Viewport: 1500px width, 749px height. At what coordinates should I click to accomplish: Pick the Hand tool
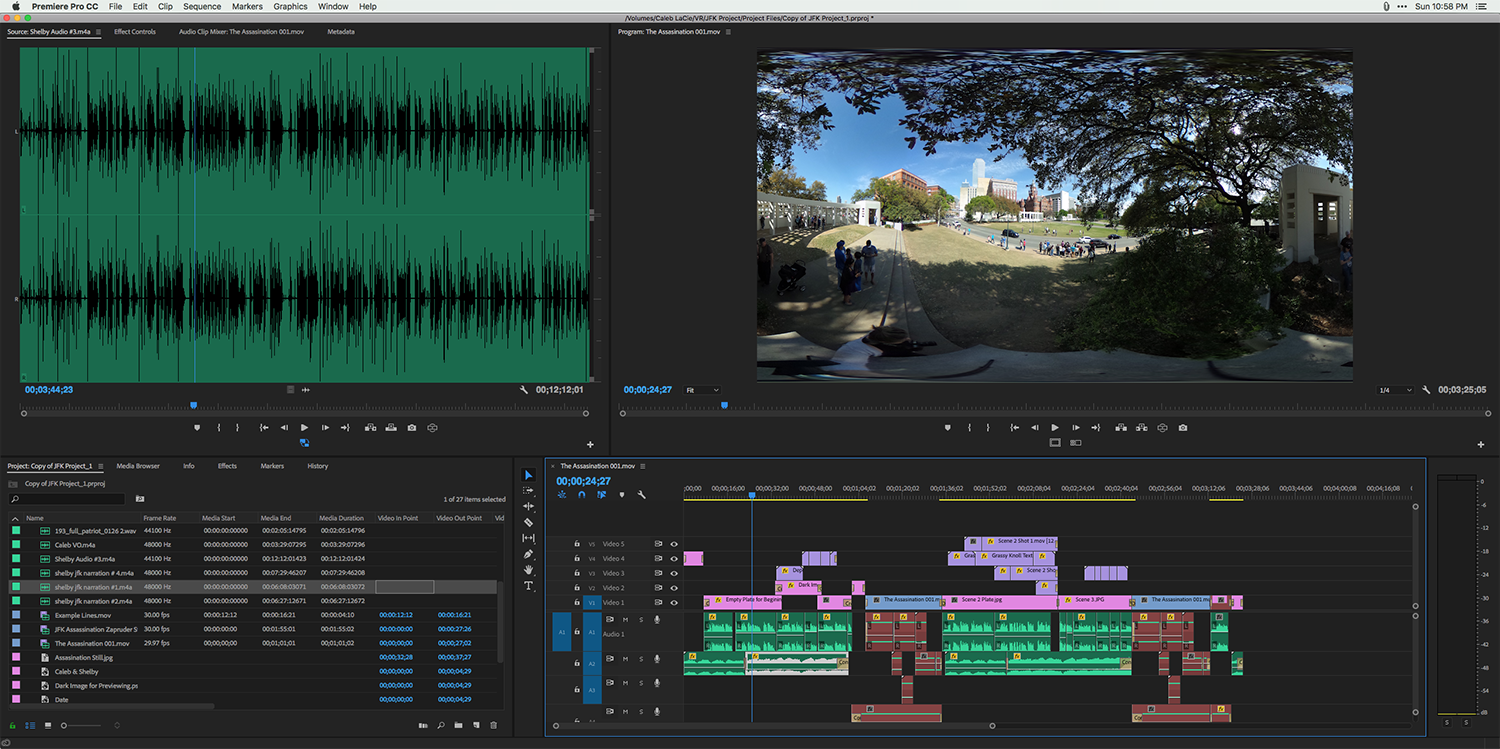[529, 569]
